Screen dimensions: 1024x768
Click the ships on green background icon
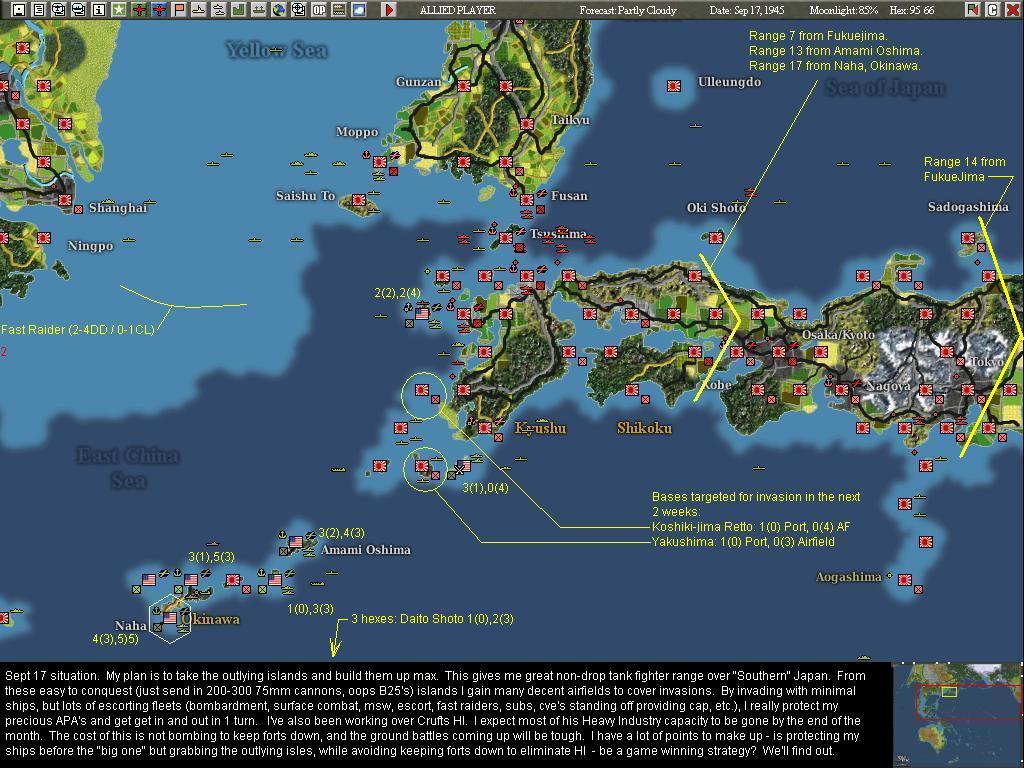click(x=259, y=9)
